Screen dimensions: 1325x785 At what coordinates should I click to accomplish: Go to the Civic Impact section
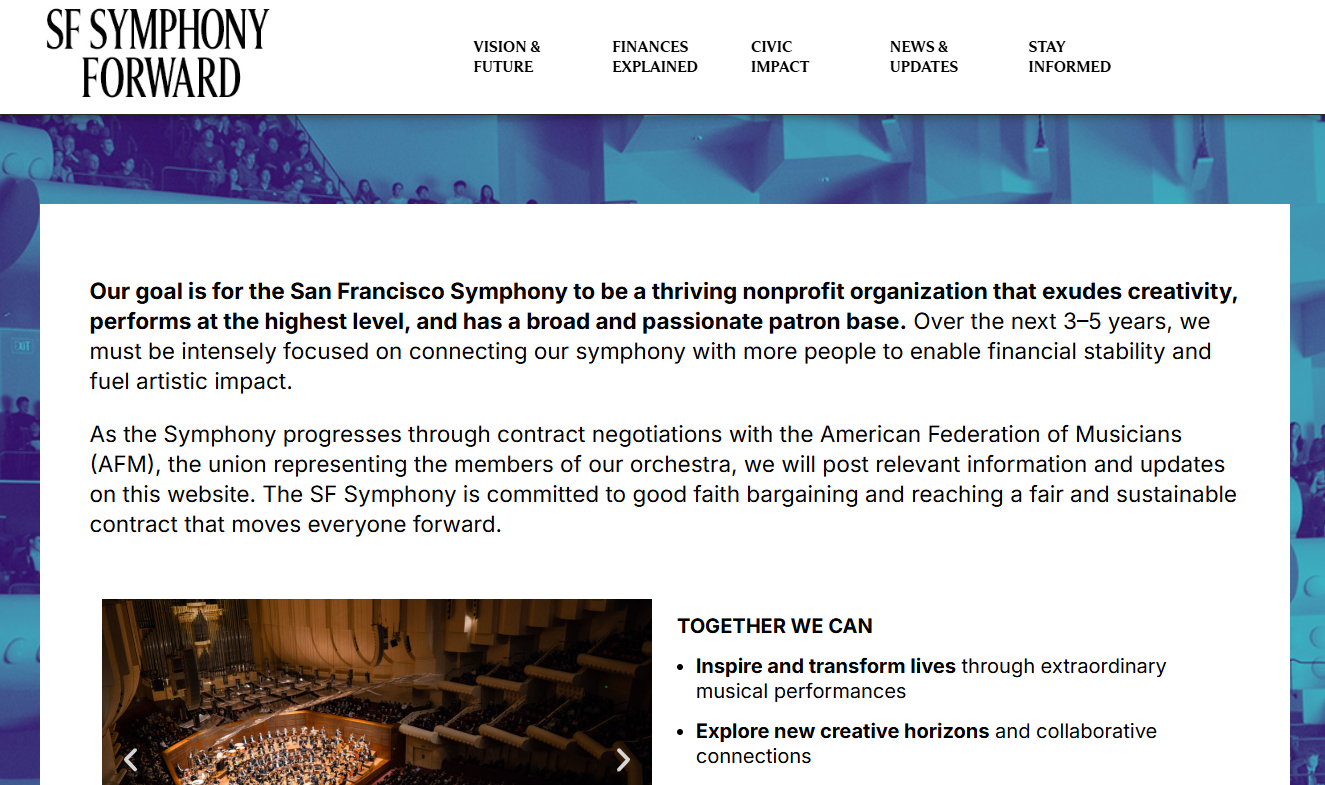click(x=779, y=57)
